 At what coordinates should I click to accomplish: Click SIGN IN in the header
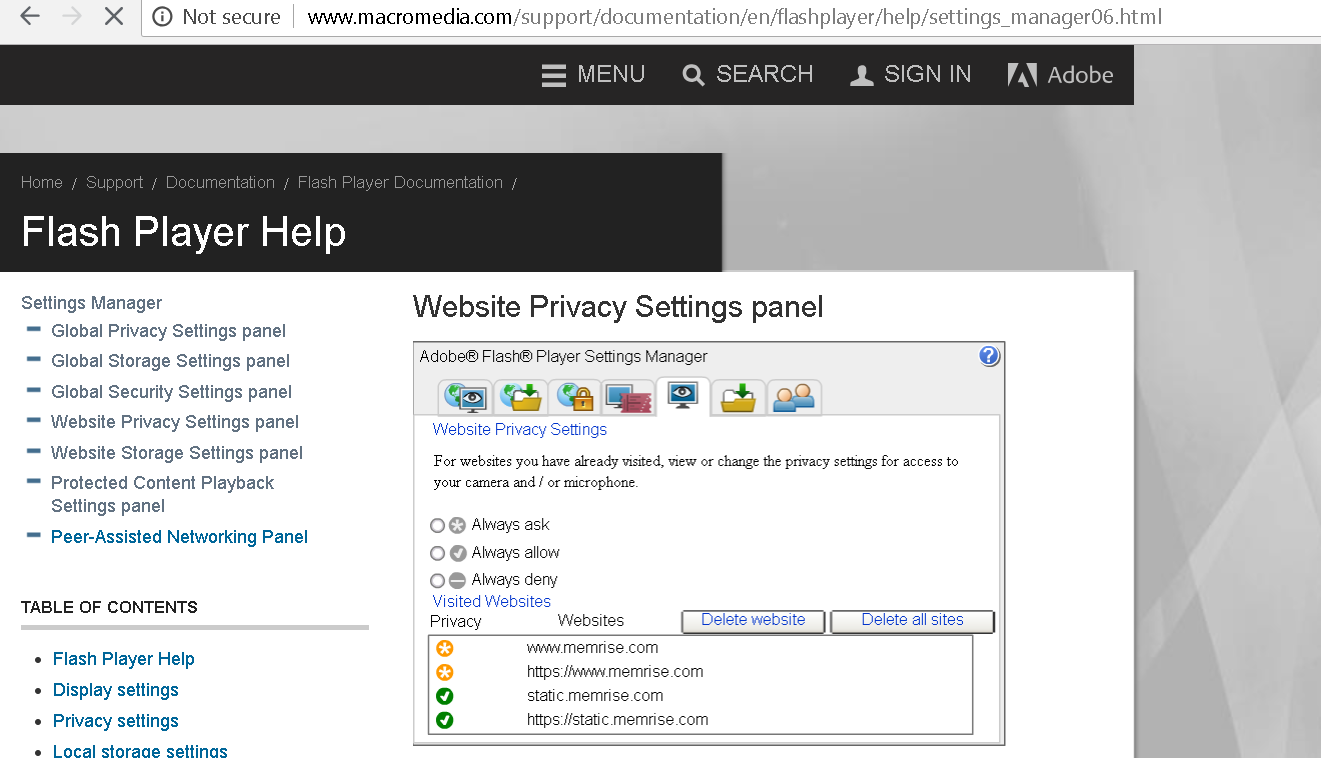click(x=910, y=75)
